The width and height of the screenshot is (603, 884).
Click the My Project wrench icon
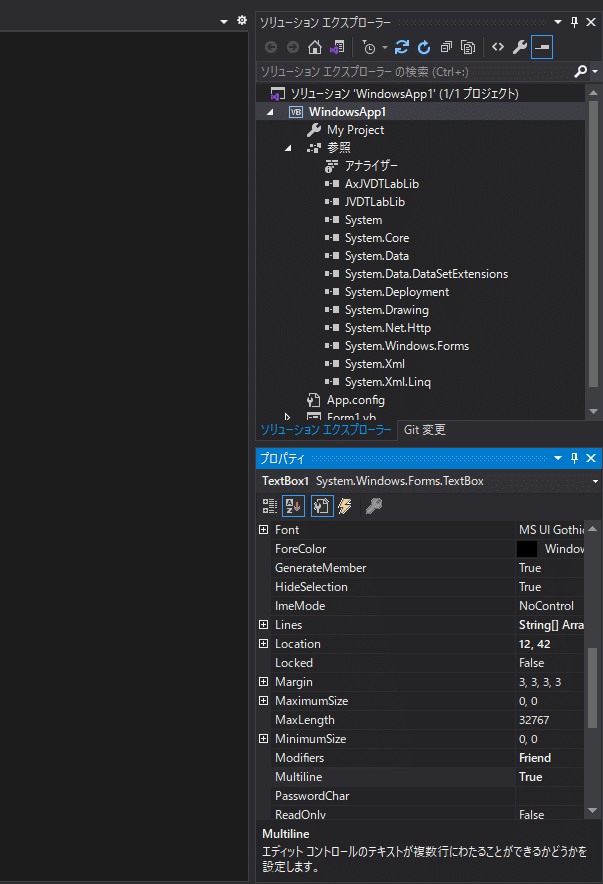coord(314,130)
